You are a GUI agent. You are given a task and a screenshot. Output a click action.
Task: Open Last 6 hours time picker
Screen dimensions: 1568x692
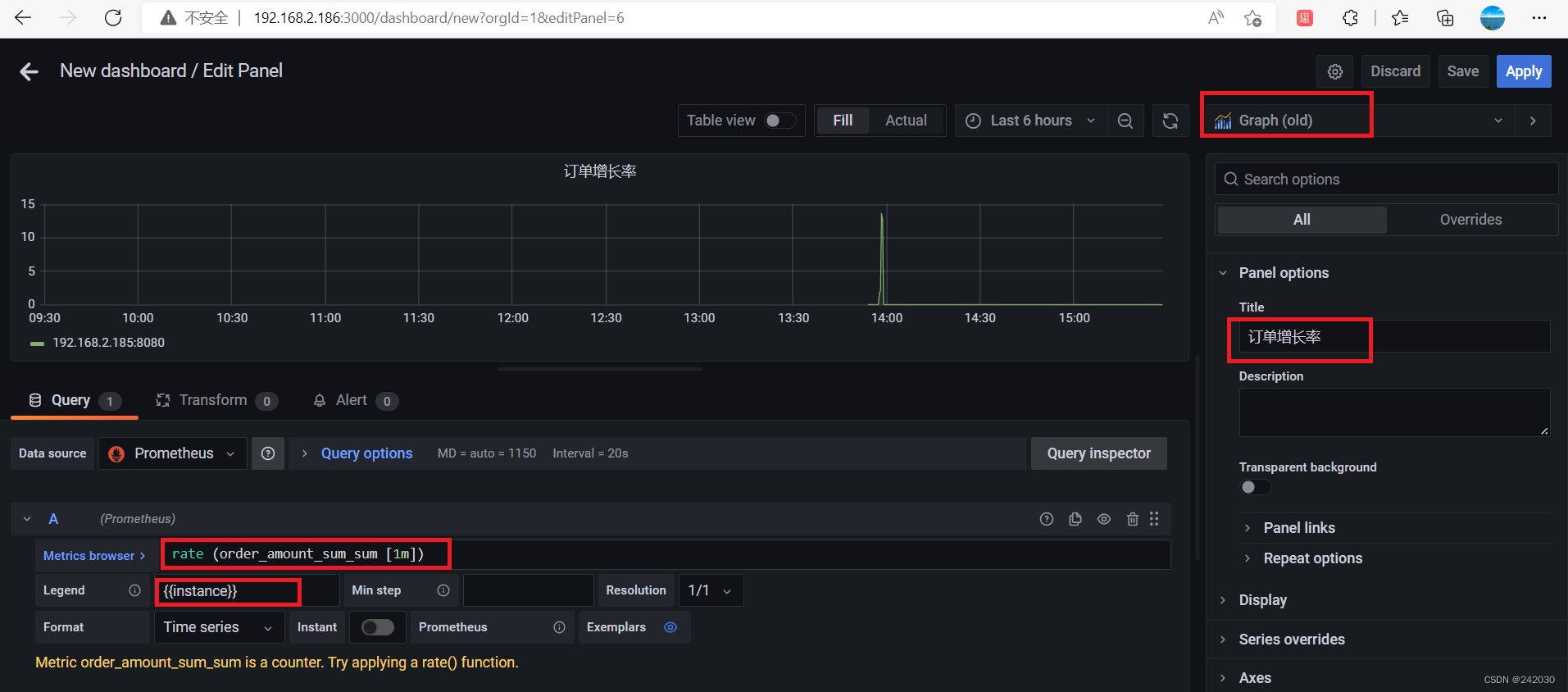1030,121
